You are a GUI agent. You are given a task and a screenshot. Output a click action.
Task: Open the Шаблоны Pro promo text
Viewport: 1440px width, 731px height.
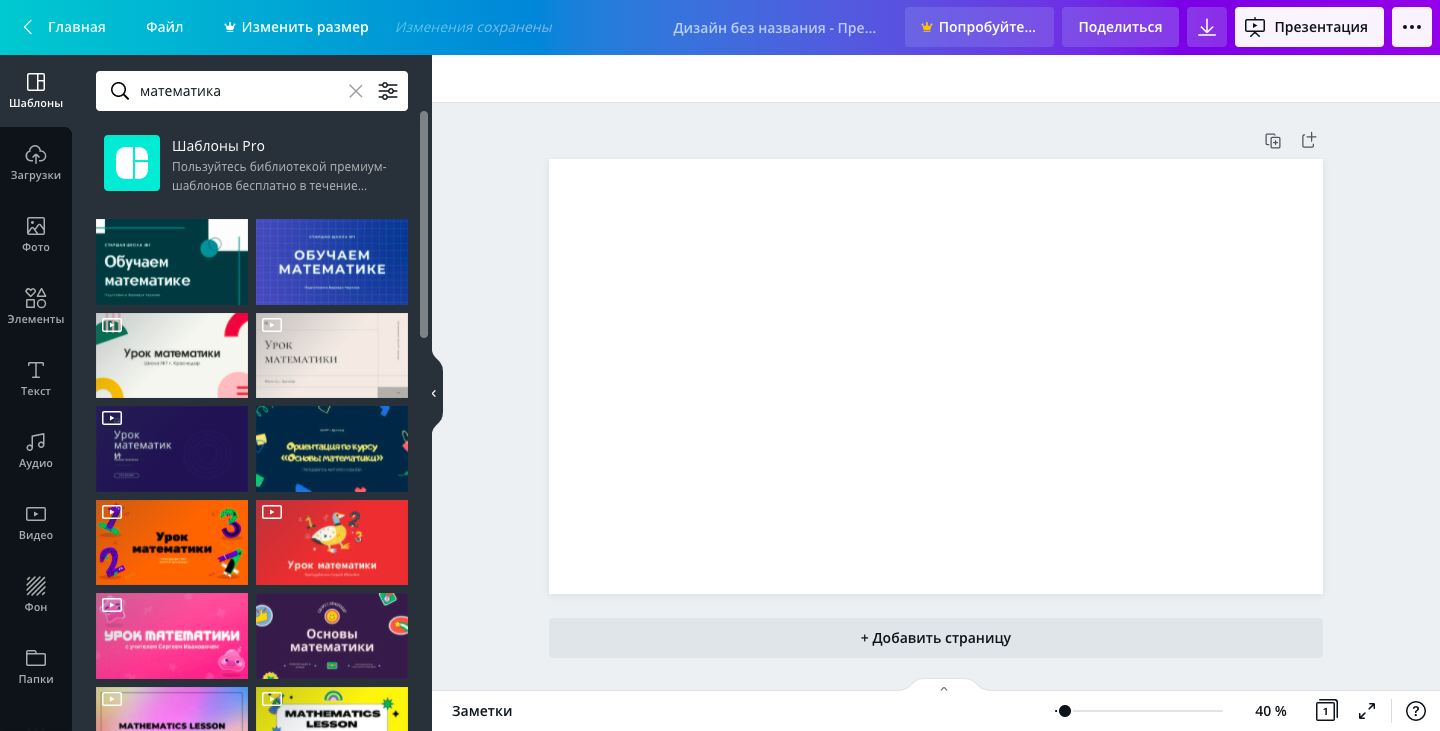point(280,164)
